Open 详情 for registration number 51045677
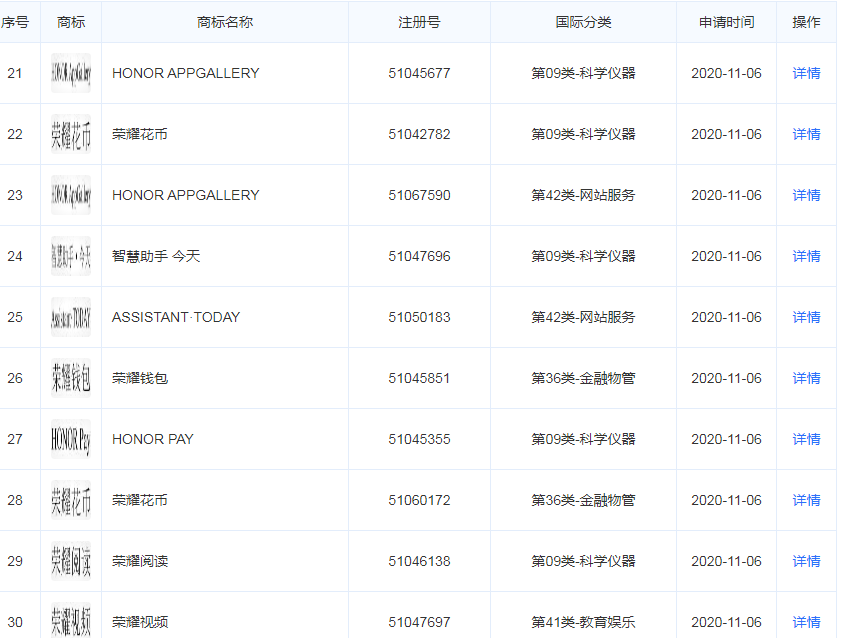This screenshot has width=848, height=638. 806,73
